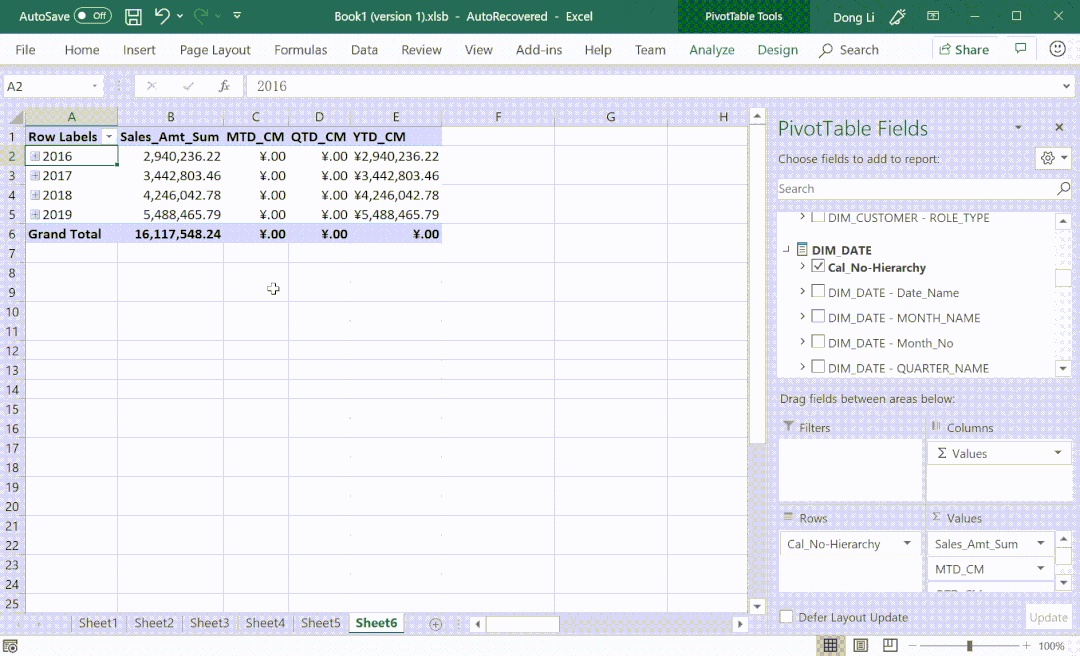Add a new sheet with plus icon

coord(435,623)
